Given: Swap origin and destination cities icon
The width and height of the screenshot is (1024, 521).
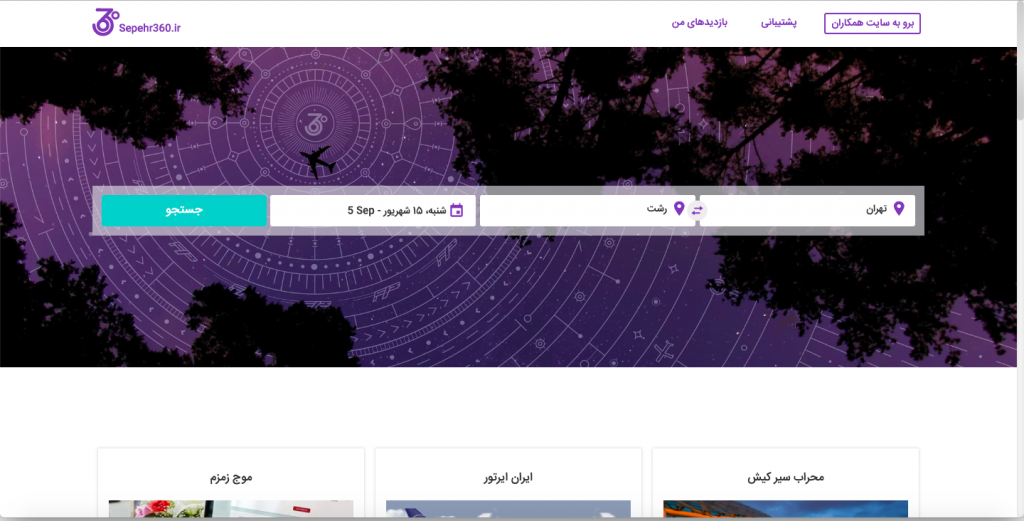Looking at the screenshot, I should tap(697, 210).
